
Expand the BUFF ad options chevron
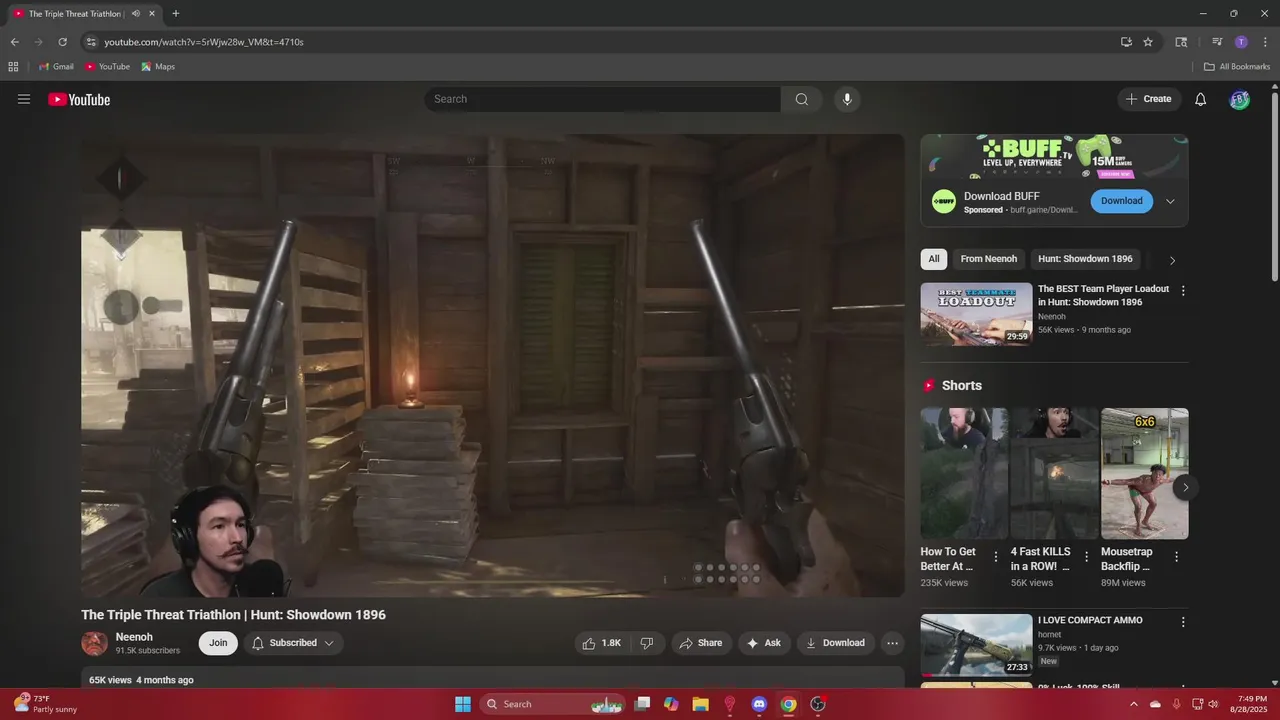point(1170,201)
